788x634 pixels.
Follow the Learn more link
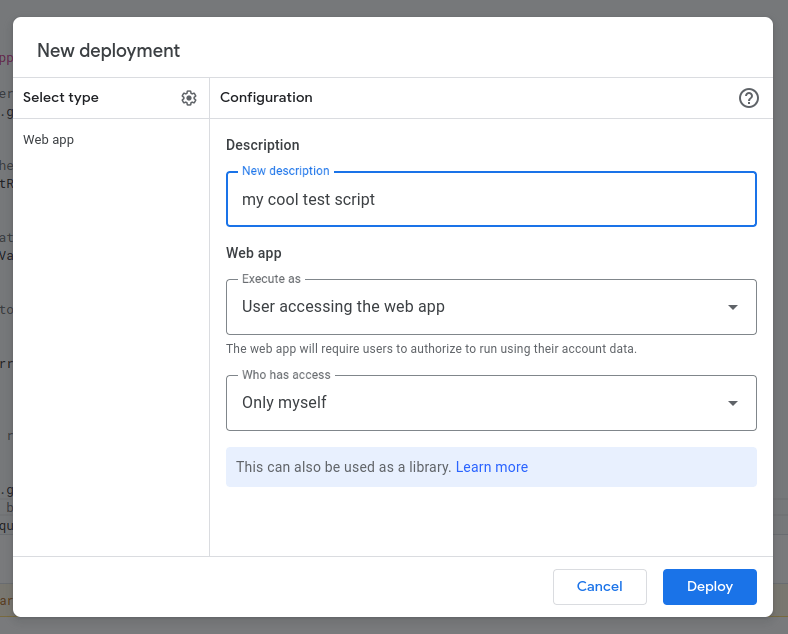coord(492,467)
